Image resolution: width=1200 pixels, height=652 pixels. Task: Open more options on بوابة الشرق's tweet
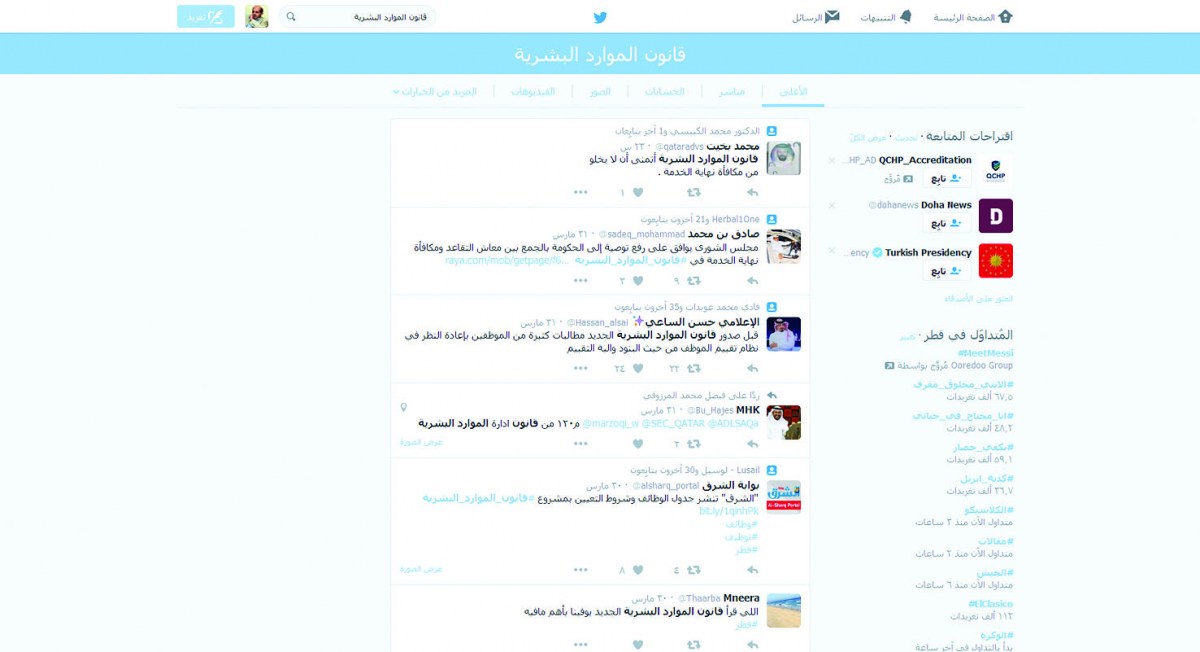pos(581,570)
